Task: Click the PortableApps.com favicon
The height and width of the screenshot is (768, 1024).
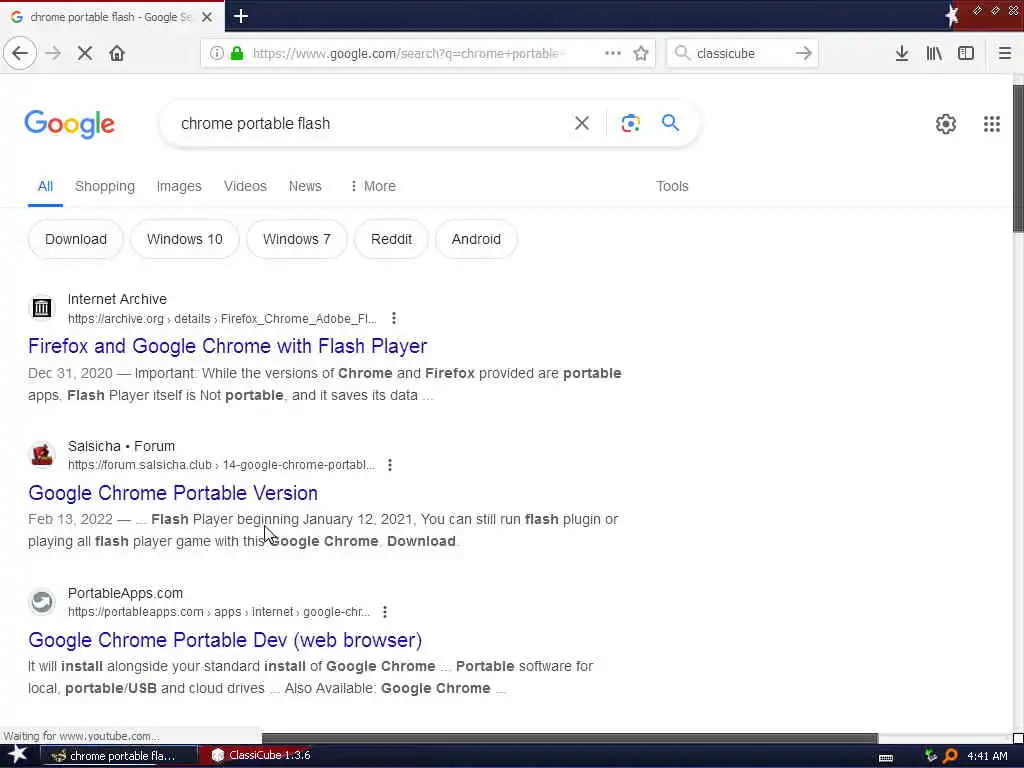Action: tap(42, 601)
